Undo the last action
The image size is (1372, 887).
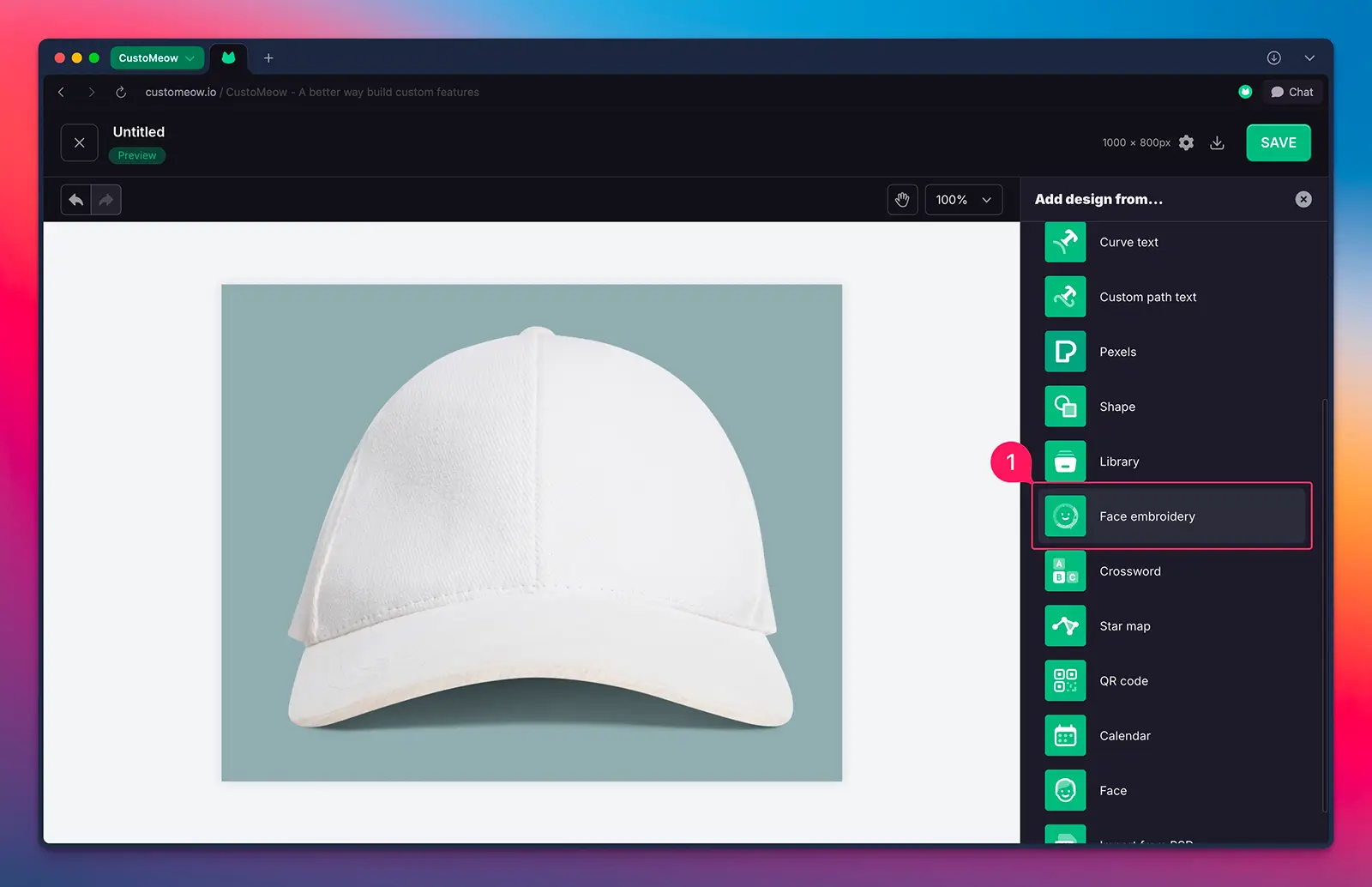pos(75,200)
